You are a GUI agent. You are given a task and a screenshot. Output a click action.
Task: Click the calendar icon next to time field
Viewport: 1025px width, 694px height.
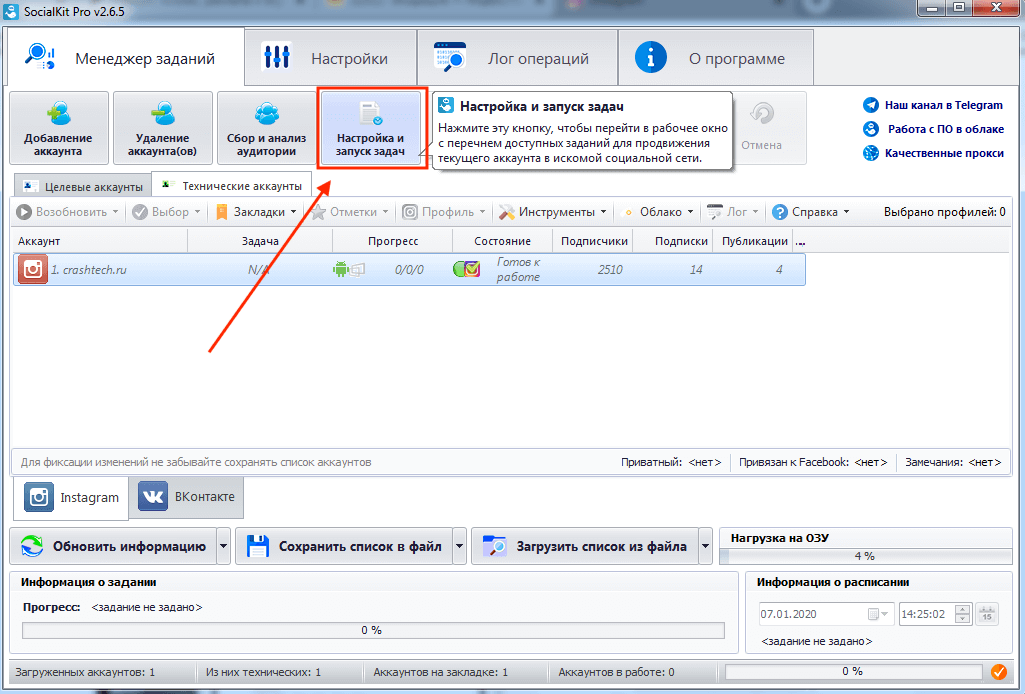pyautogui.click(x=987, y=614)
